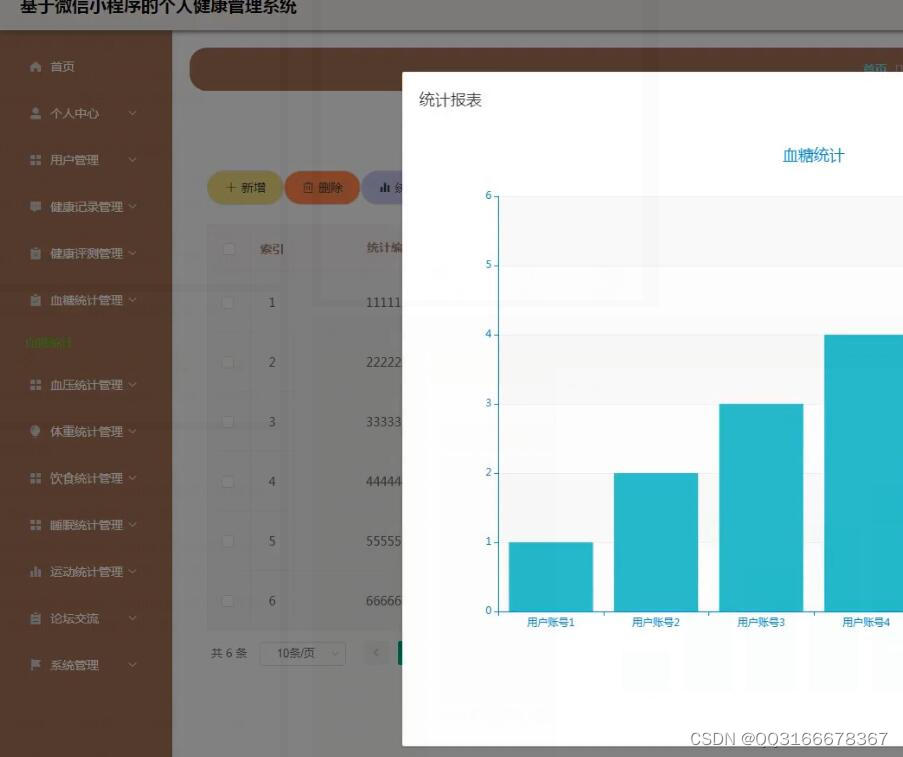
Task: Click the previous page arrow in pagination
Action: [x=377, y=653]
